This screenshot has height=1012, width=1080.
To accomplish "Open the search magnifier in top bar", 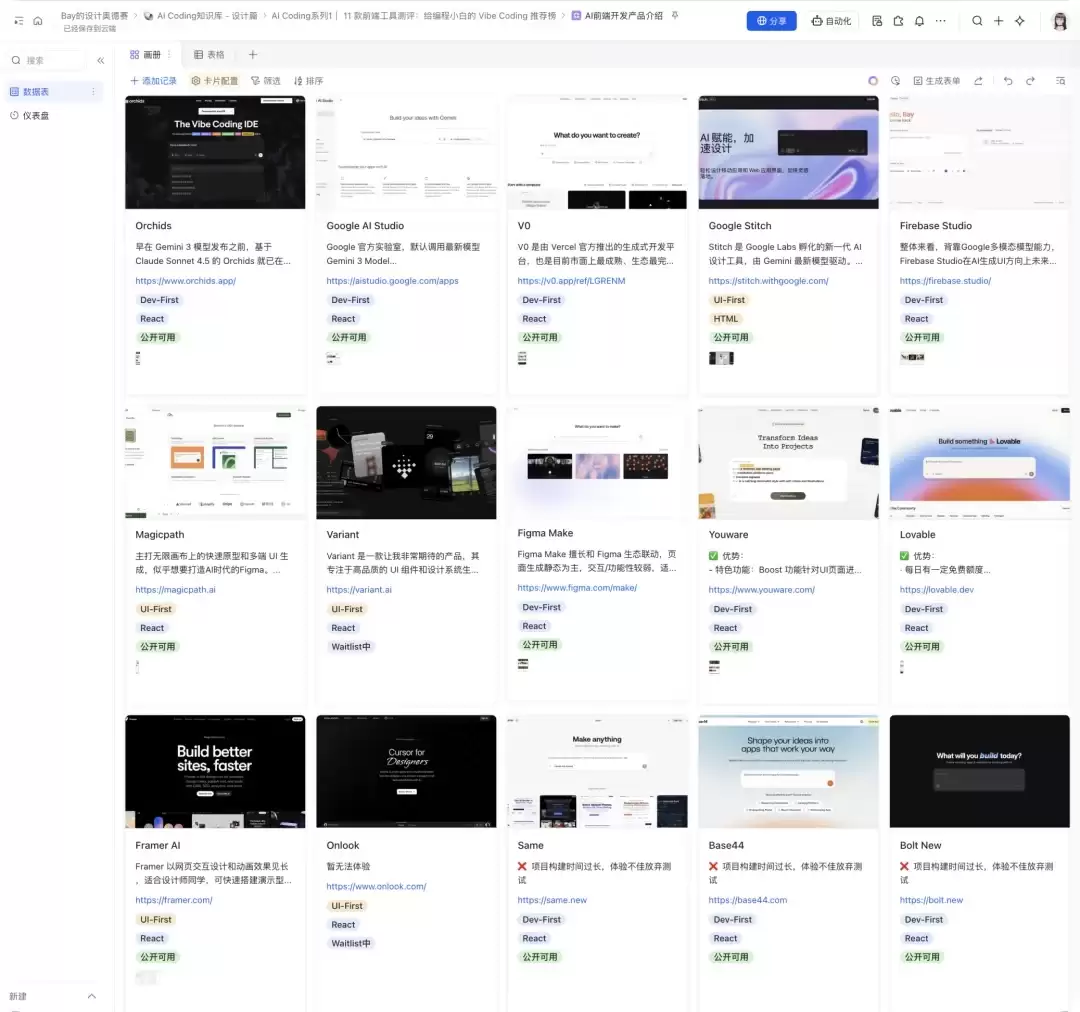I will (977, 21).
